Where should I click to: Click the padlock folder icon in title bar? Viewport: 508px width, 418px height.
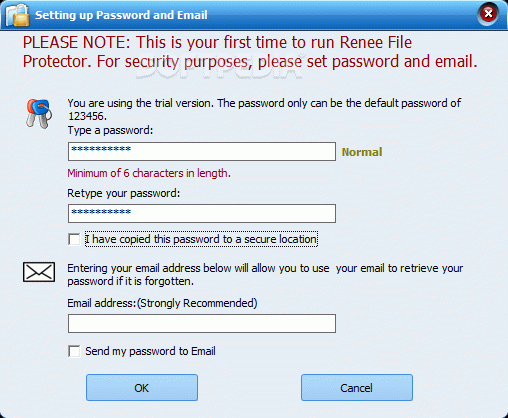17,15
